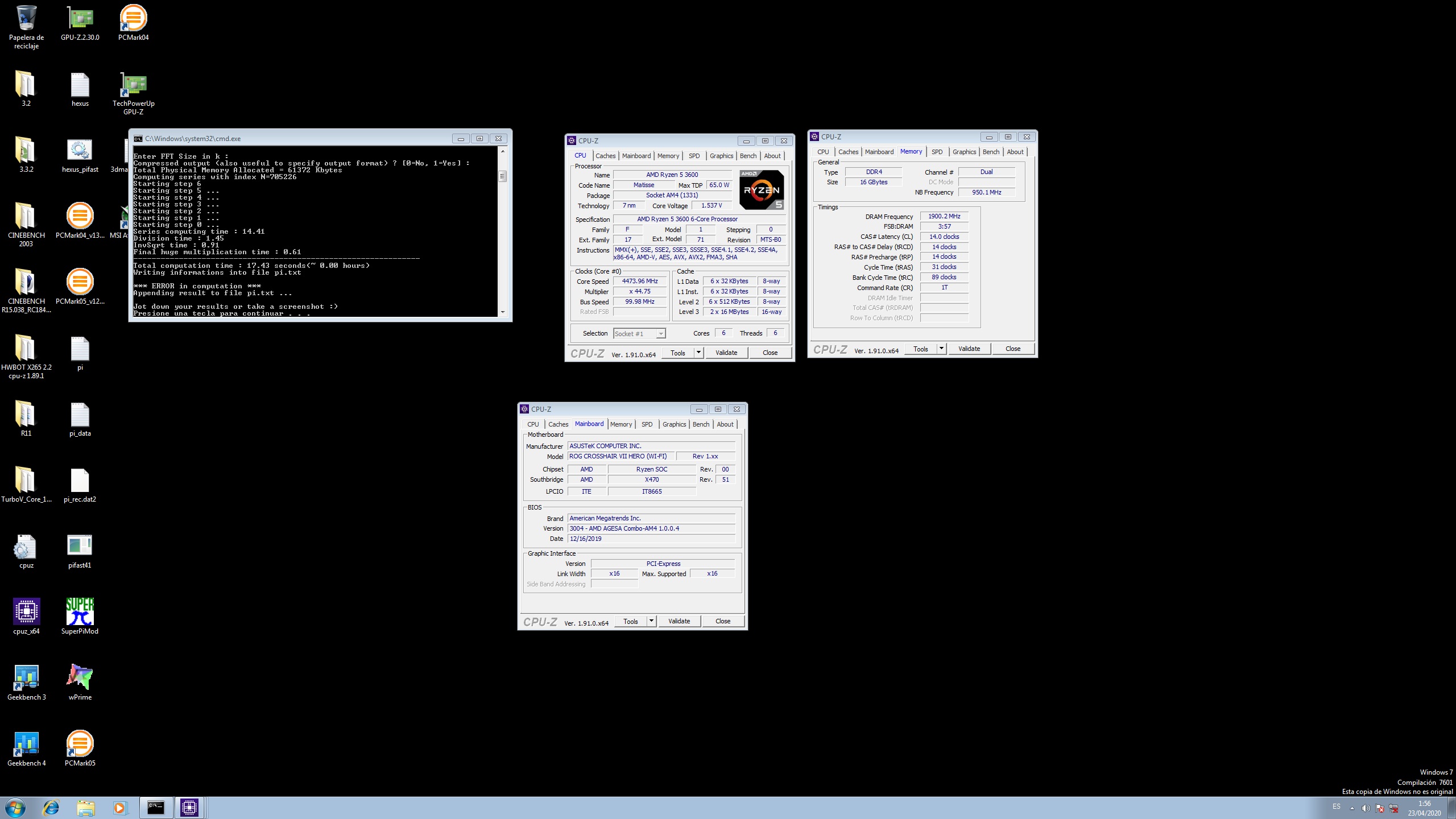Expand Tools dropdown arrow in Memory window
The height and width of the screenshot is (819, 1456).
[942, 349]
